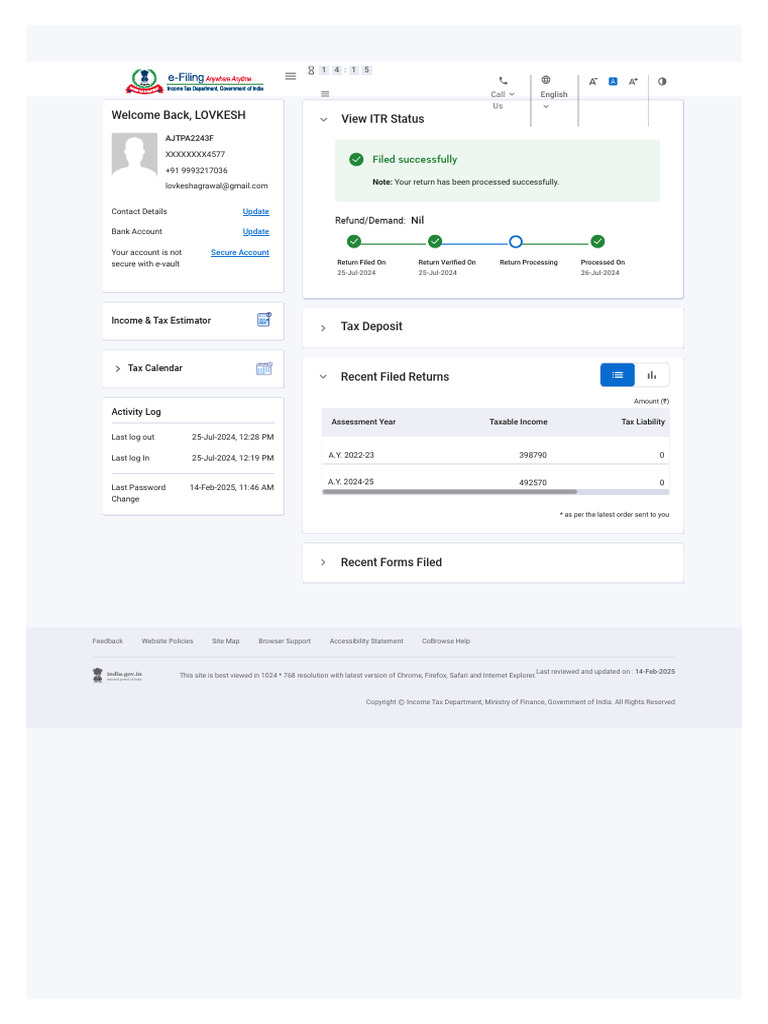
Task: Toggle high contrast mode icon
Action: pos(662,82)
